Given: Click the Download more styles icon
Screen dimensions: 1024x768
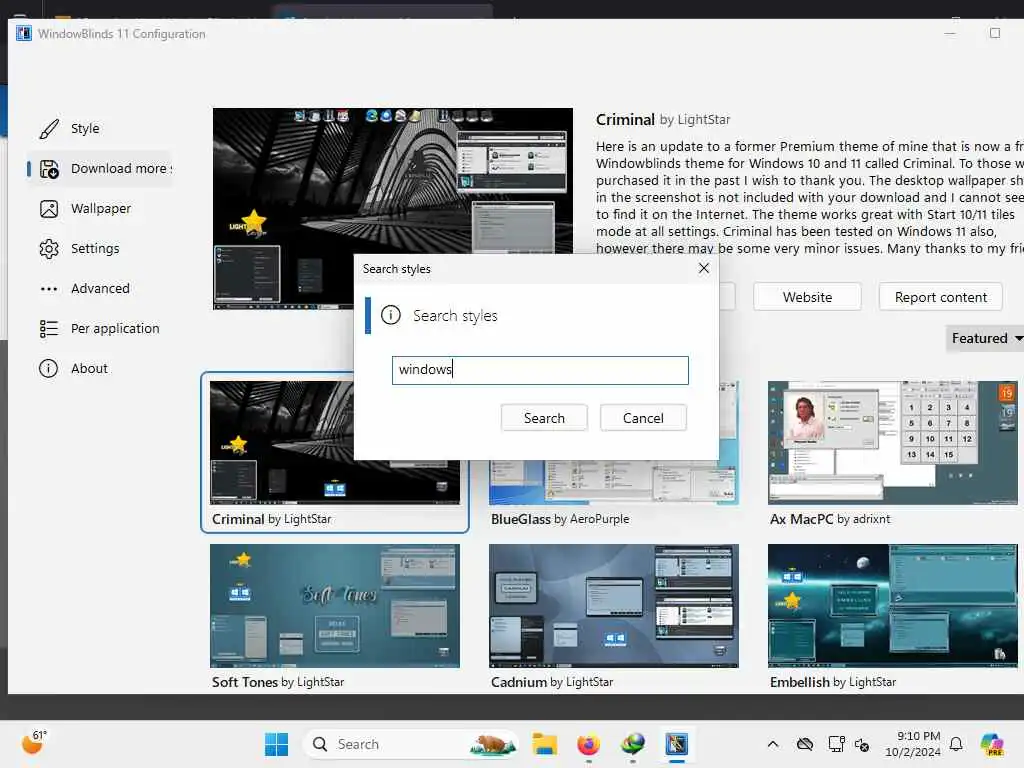Looking at the screenshot, I should 49,169.
